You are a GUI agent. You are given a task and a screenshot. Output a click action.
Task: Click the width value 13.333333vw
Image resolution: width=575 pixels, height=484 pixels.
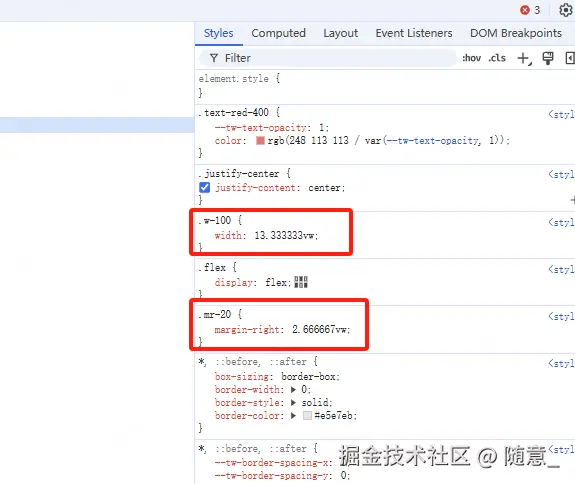pyautogui.click(x=286, y=235)
